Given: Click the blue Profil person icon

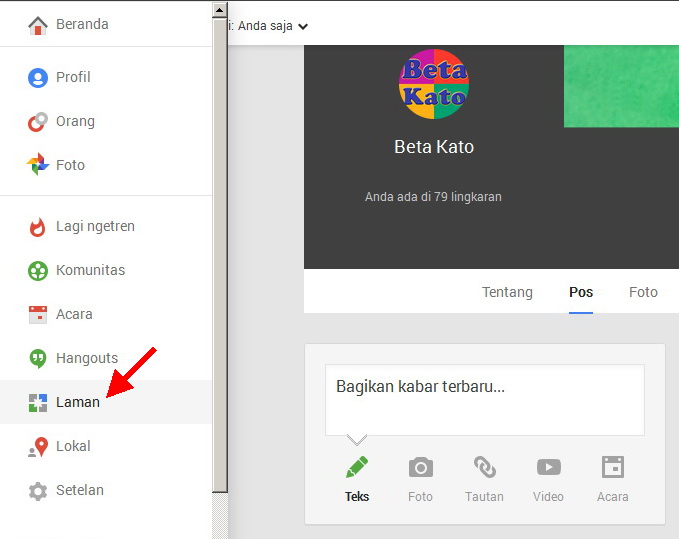Looking at the screenshot, I should (38, 78).
